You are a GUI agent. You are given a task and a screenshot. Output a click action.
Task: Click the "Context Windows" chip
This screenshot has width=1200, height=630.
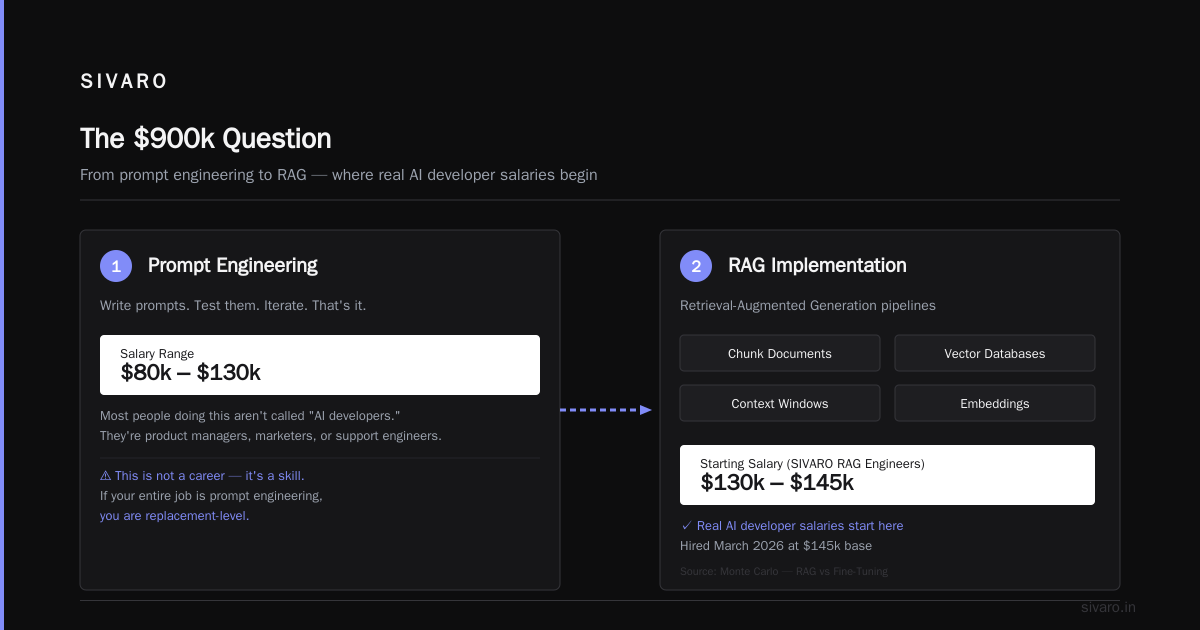[780, 403]
